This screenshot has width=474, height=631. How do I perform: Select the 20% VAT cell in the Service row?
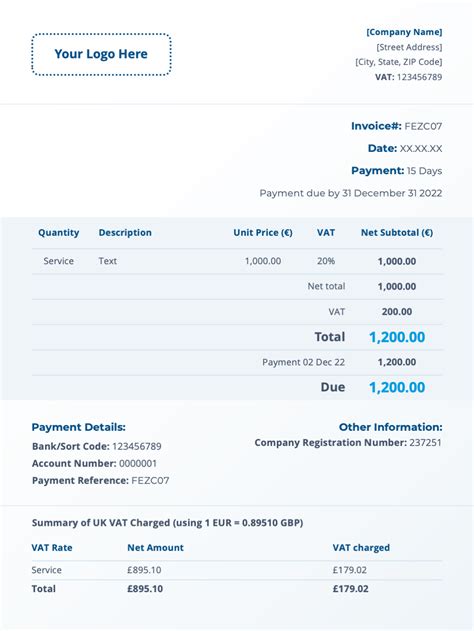tap(326, 261)
